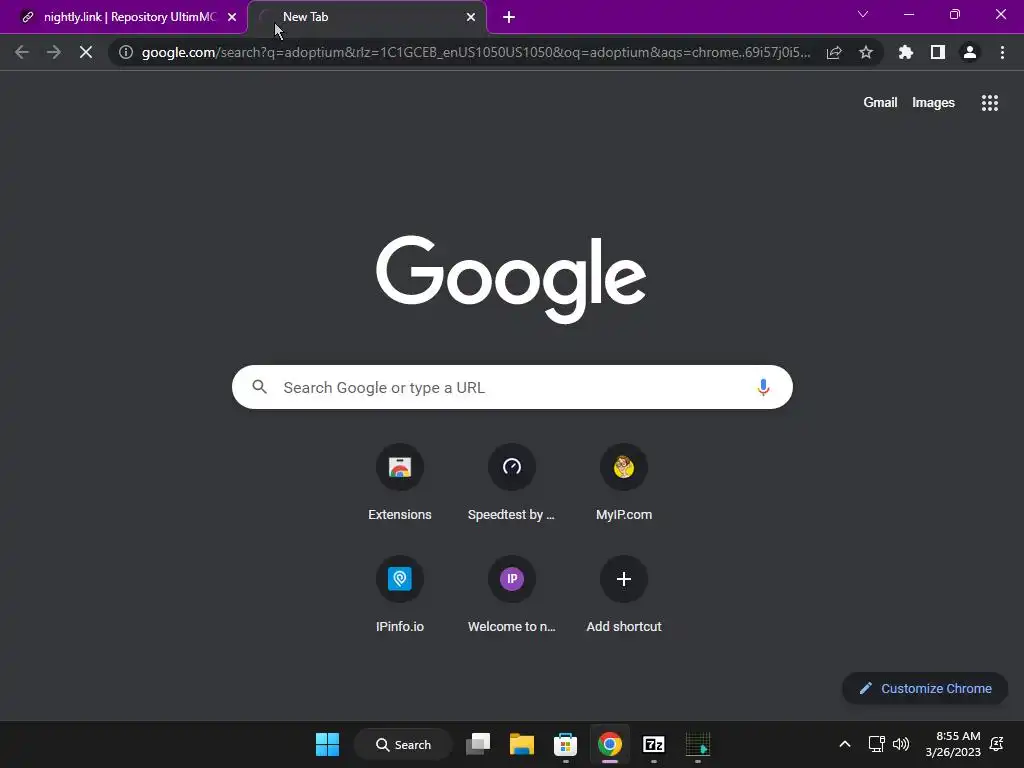
Task: Open the green grid app on taskbar
Action: [x=697, y=744]
